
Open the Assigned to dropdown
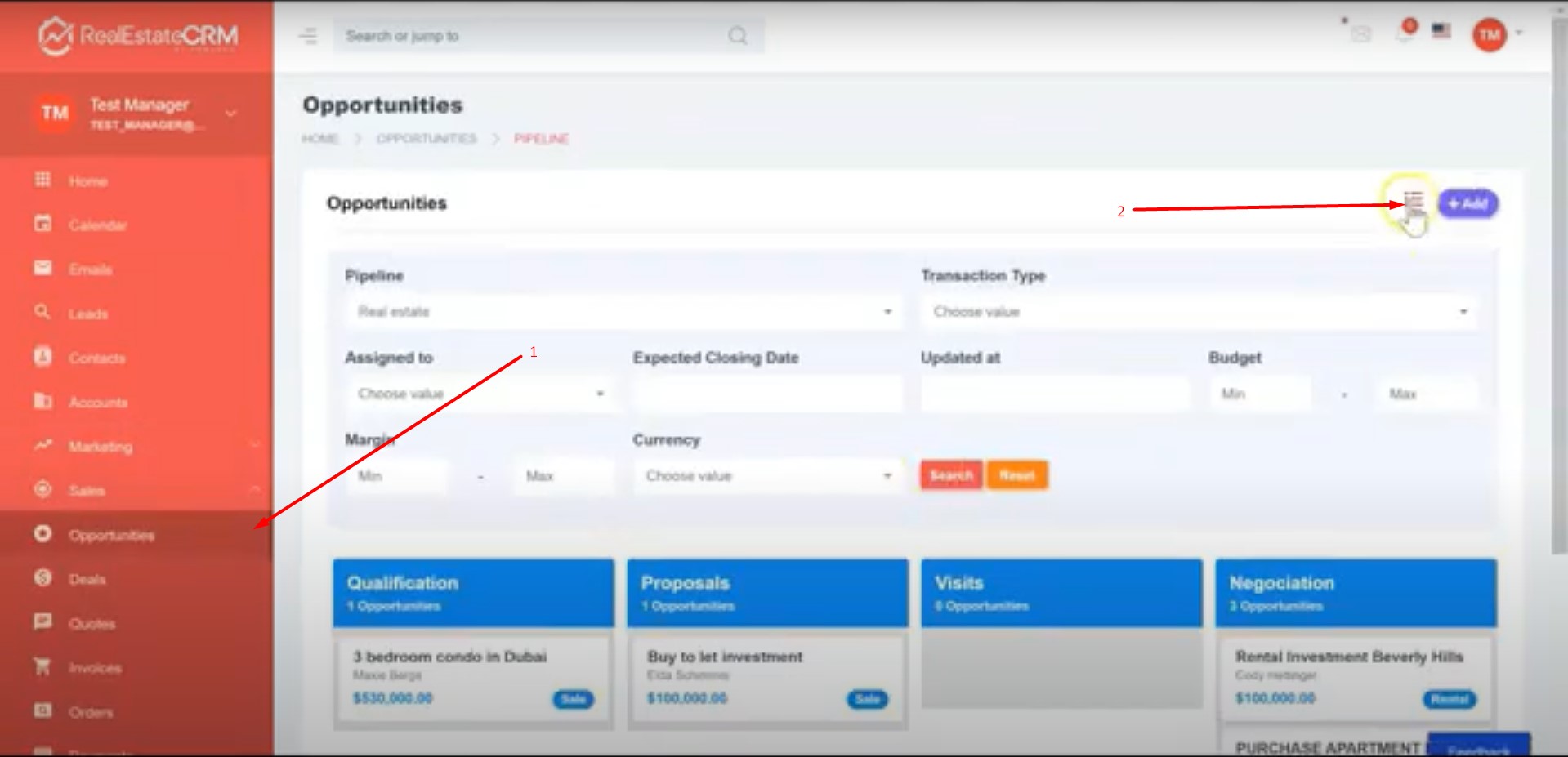[480, 394]
